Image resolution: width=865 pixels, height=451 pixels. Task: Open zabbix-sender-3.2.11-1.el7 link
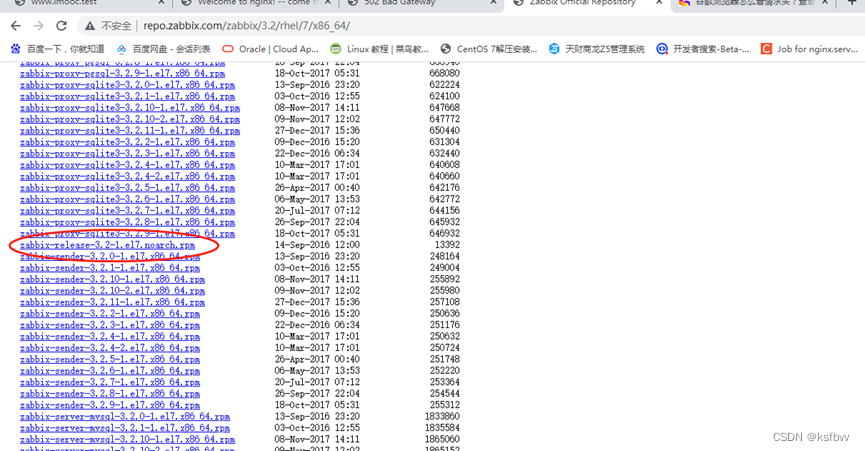pos(112,302)
